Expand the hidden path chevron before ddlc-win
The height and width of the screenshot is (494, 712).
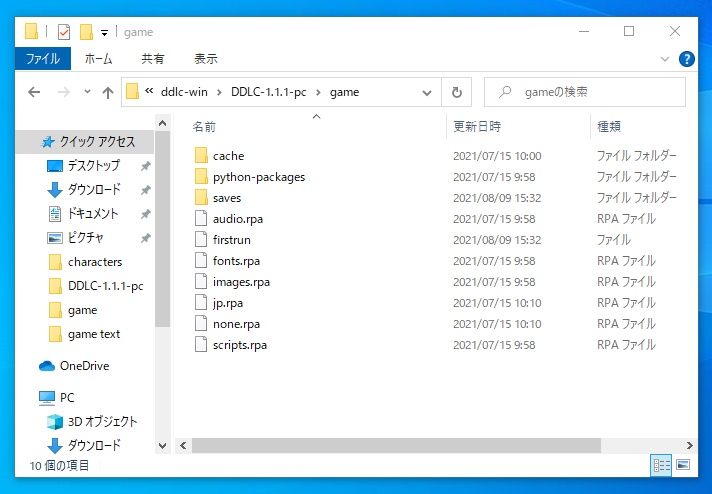[x=149, y=91]
